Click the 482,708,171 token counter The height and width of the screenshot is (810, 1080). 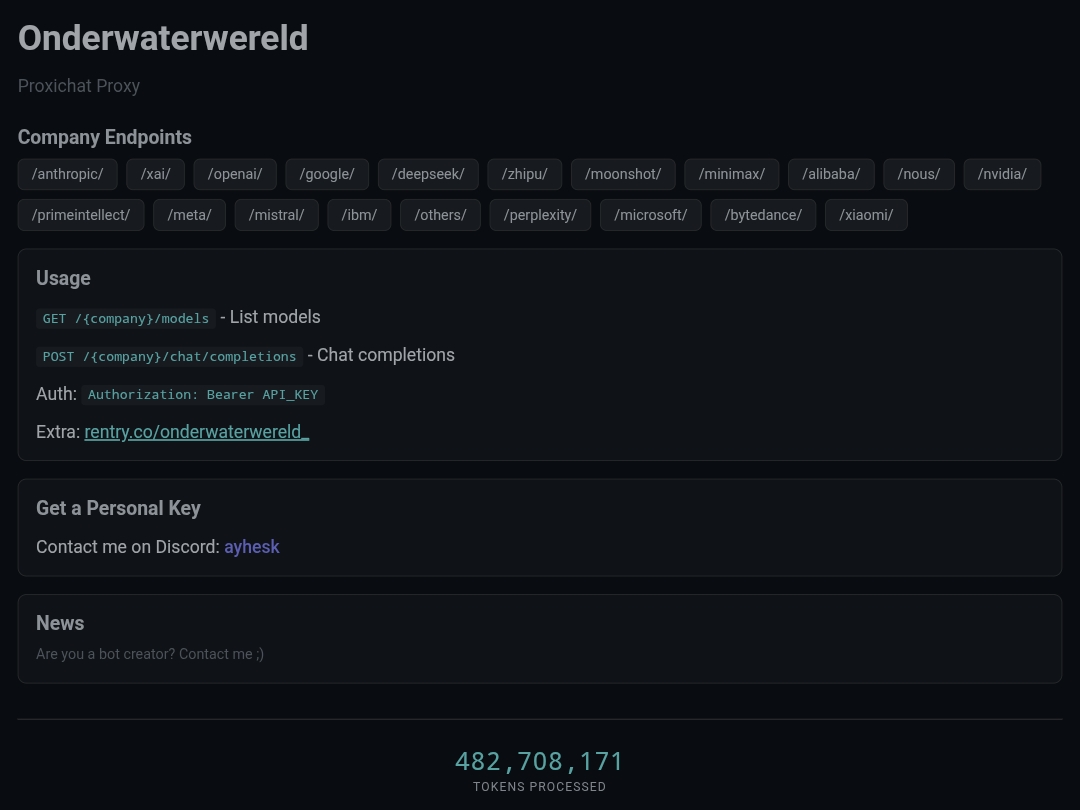(539, 762)
